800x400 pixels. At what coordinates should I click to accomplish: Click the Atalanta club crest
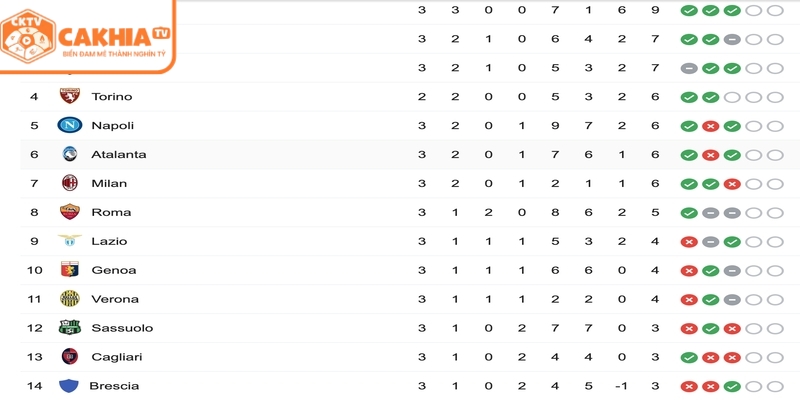(x=69, y=154)
